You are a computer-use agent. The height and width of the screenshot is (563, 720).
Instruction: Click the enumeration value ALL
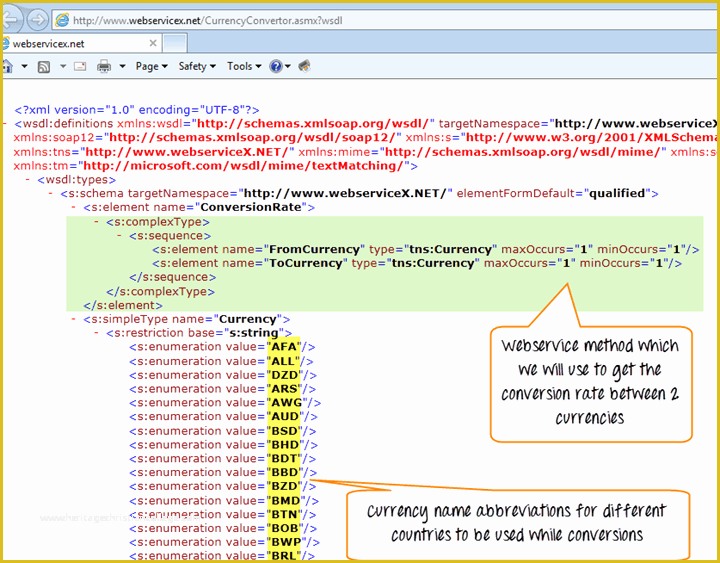tap(283, 361)
